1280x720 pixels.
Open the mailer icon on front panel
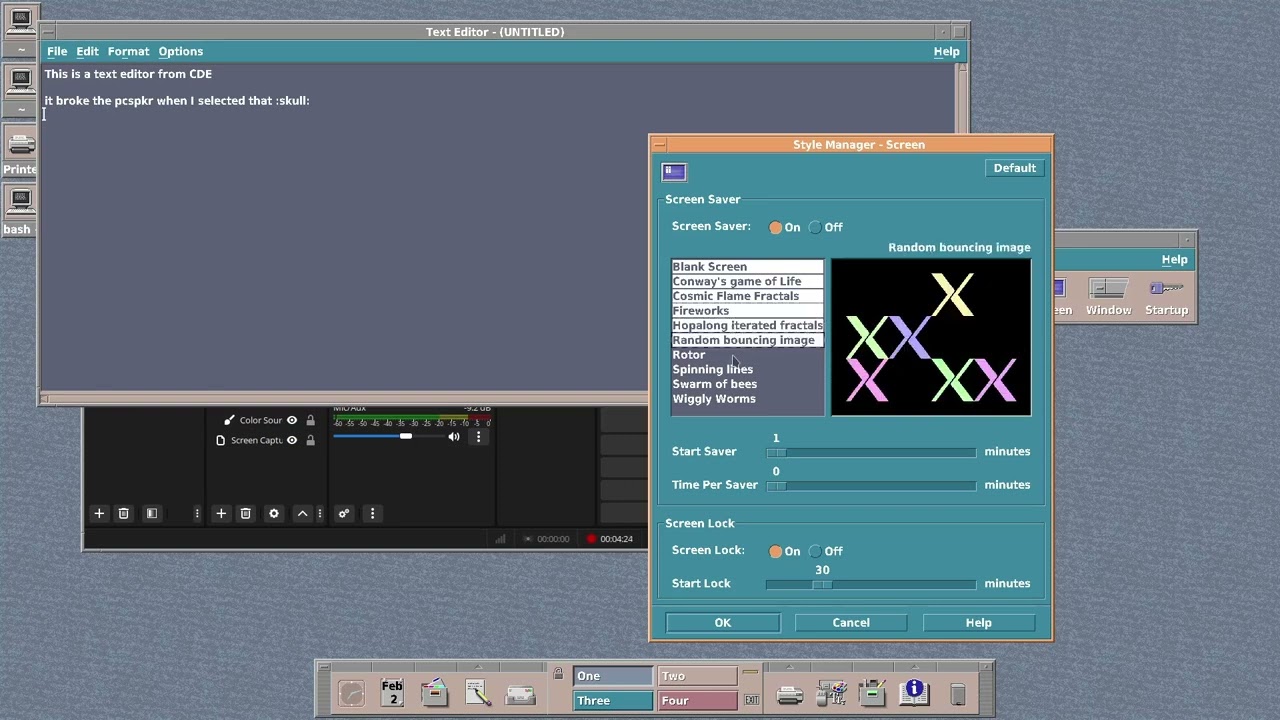[x=520, y=693]
